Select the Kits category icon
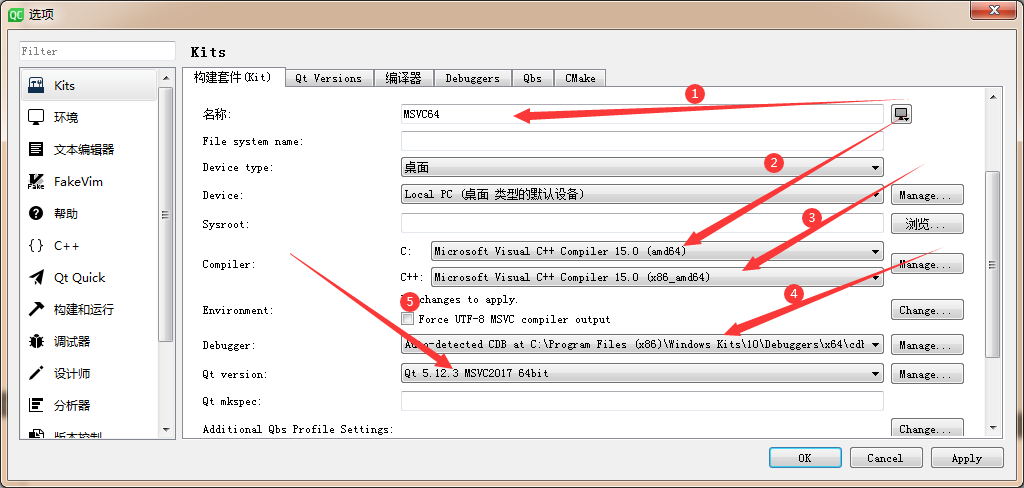The height and width of the screenshot is (488, 1024). 37,86
